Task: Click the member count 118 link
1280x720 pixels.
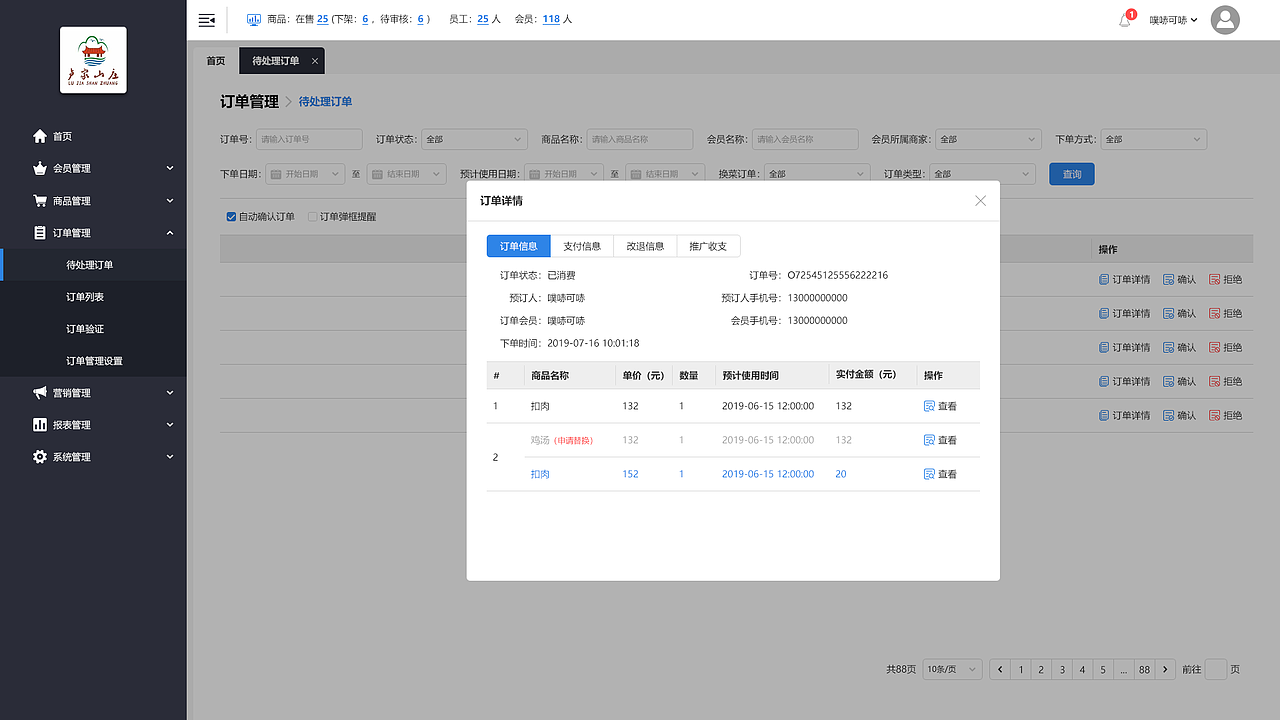Action: pyautogui.click(x=551, y=19)
